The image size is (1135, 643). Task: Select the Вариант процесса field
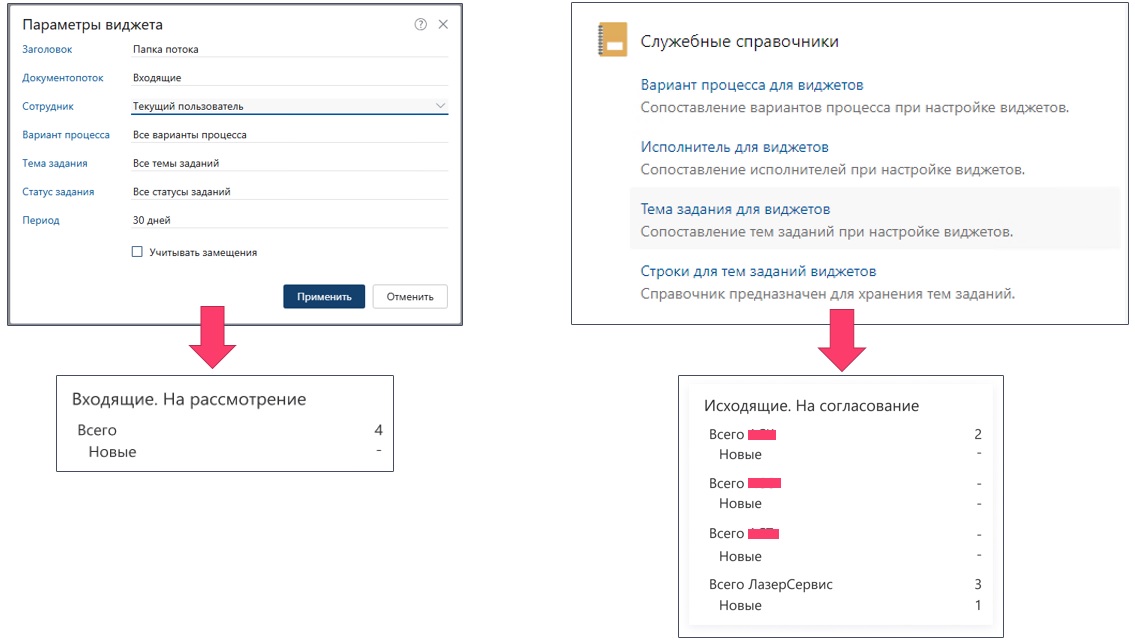(288, 134)
